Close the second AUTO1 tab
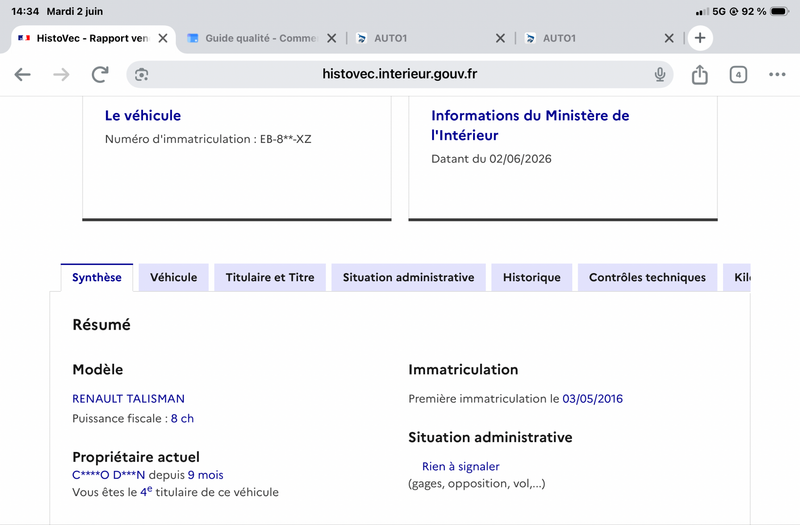 point(669,38)
